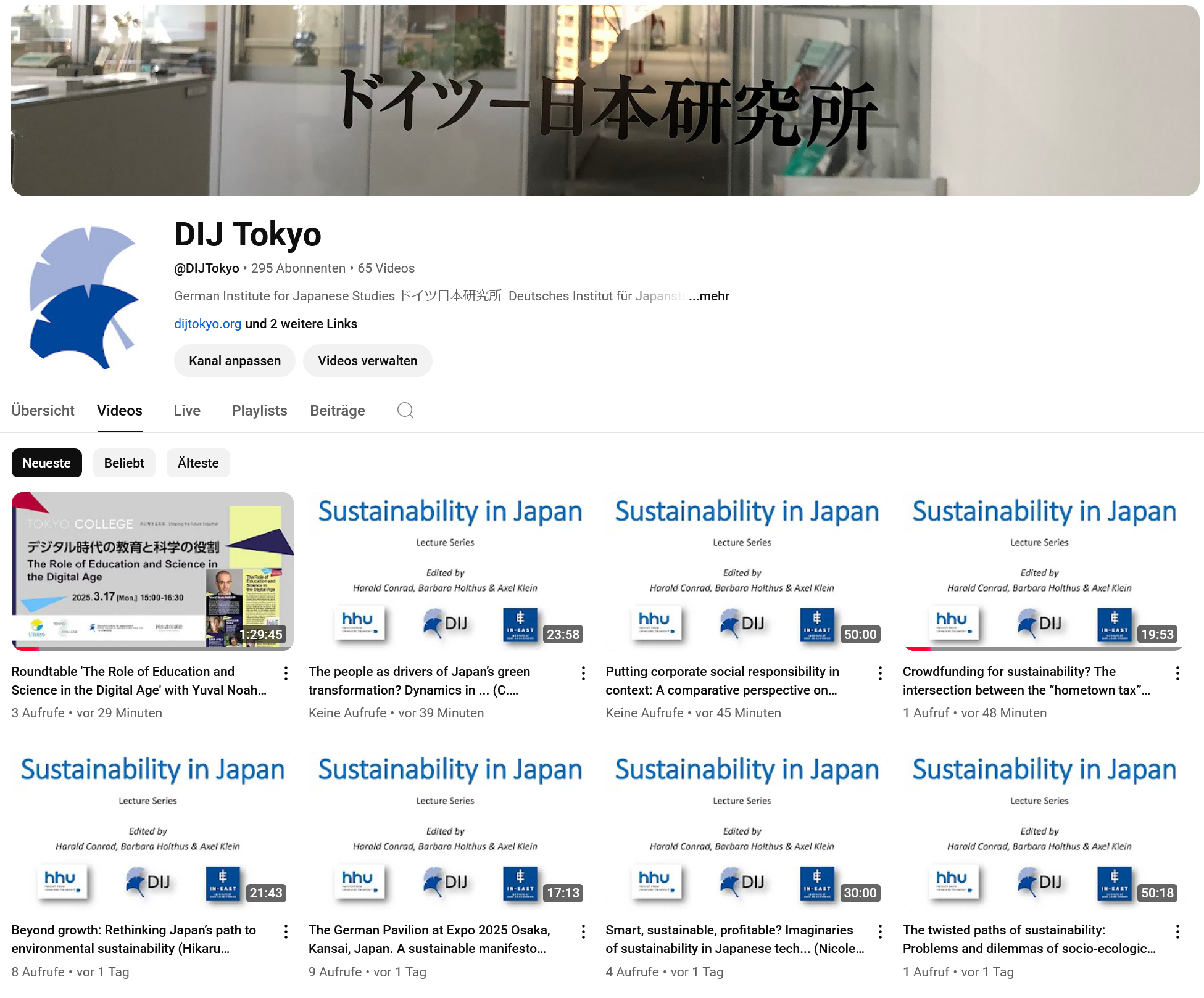This screenshot has width=1204, height=998.
Task: Select the Beliebt sort chip
Action: 124,463
